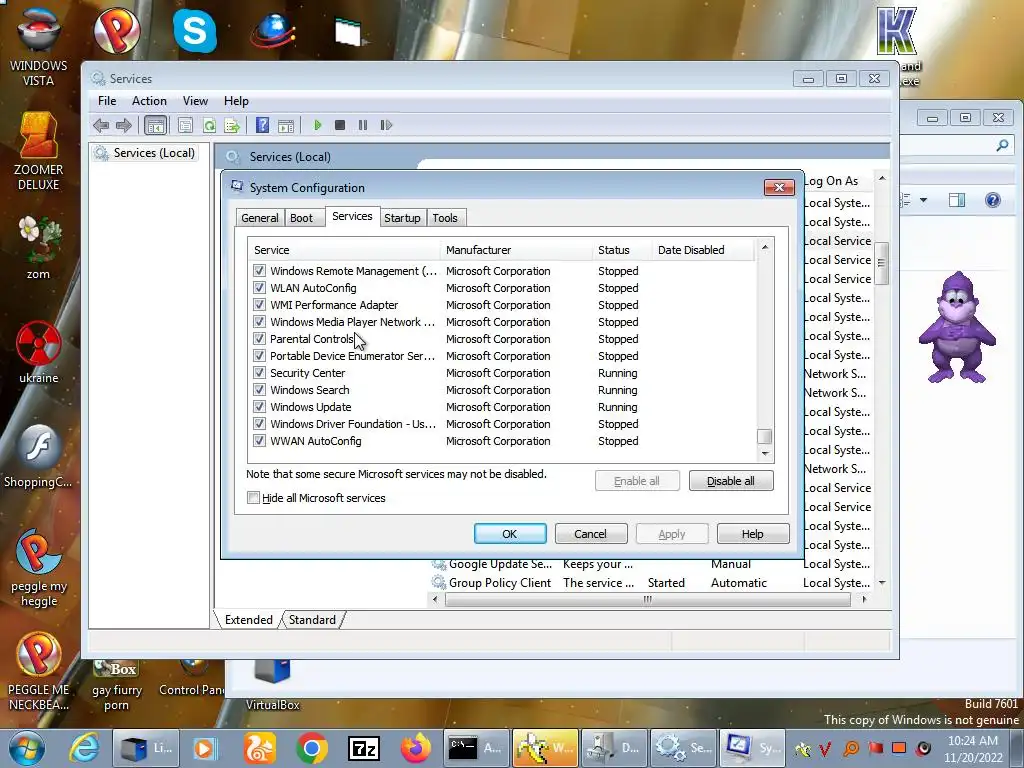Open Firefox from the taskbar

coord(416,748)
